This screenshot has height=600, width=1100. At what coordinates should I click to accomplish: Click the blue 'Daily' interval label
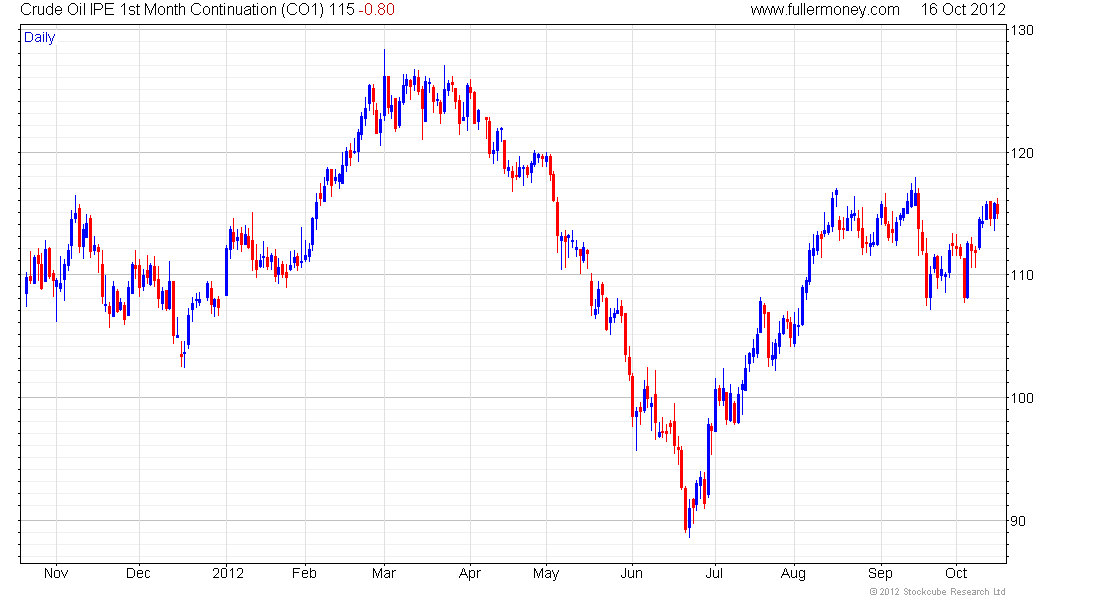[39, 37]
